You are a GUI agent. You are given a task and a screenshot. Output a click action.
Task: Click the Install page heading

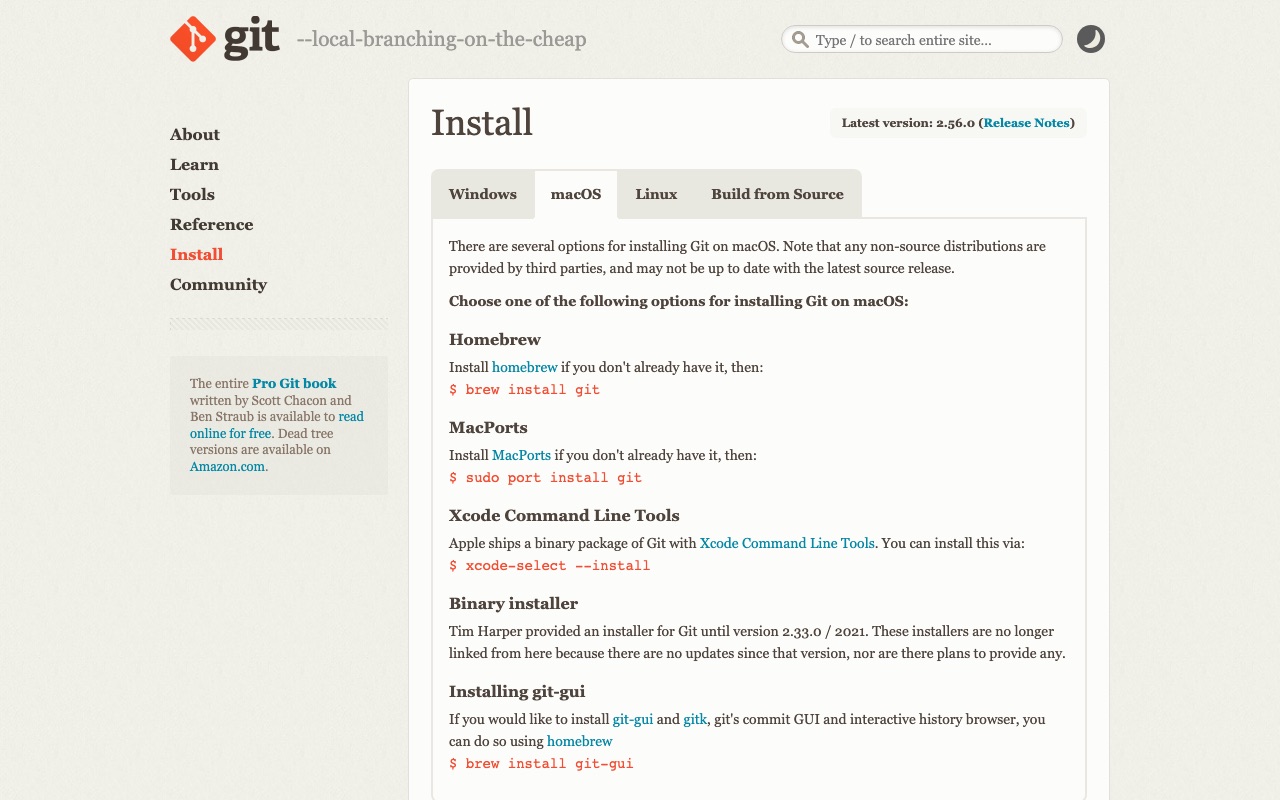482,123
